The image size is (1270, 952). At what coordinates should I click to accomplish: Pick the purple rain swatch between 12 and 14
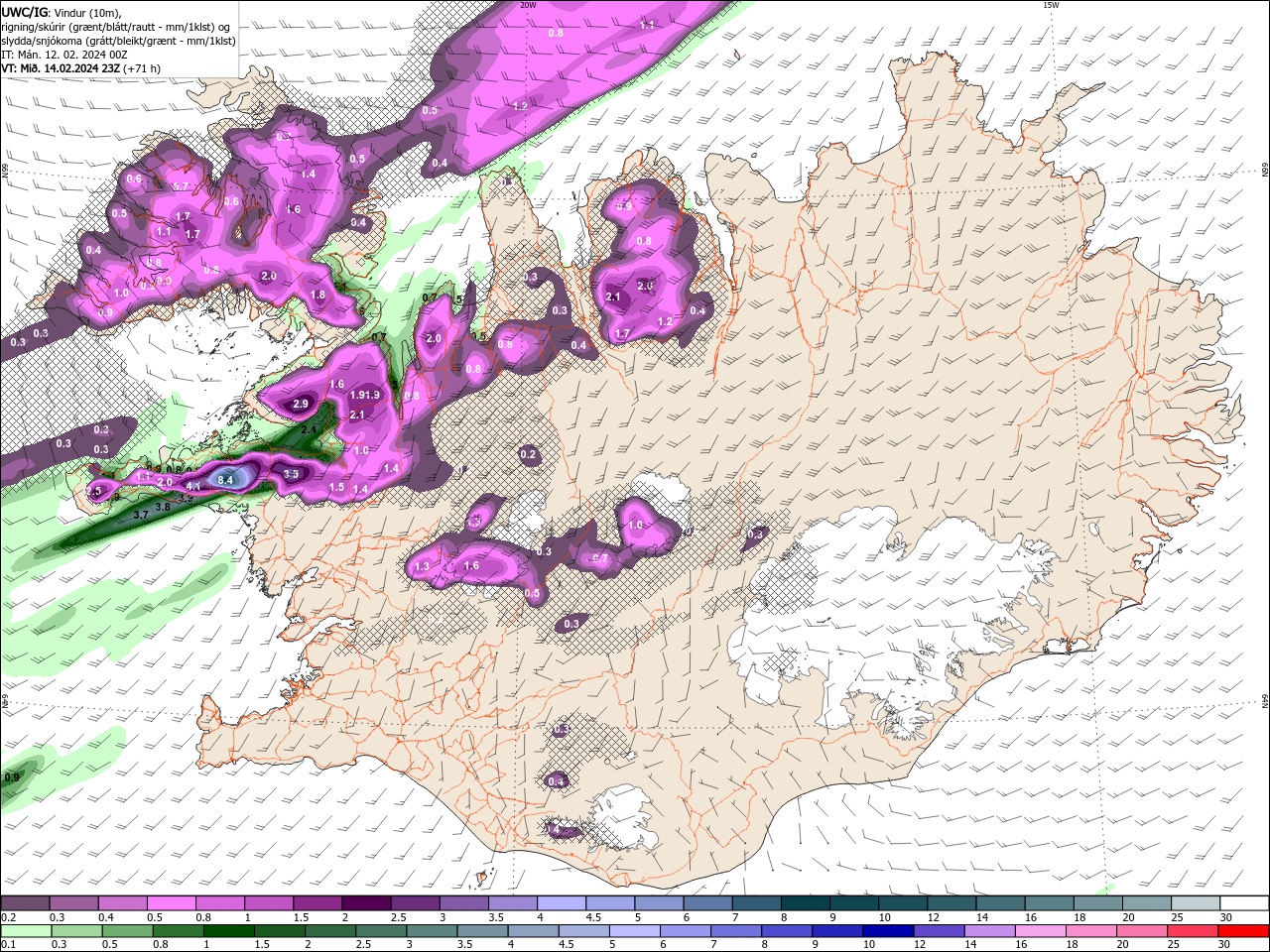click(940, 931)
